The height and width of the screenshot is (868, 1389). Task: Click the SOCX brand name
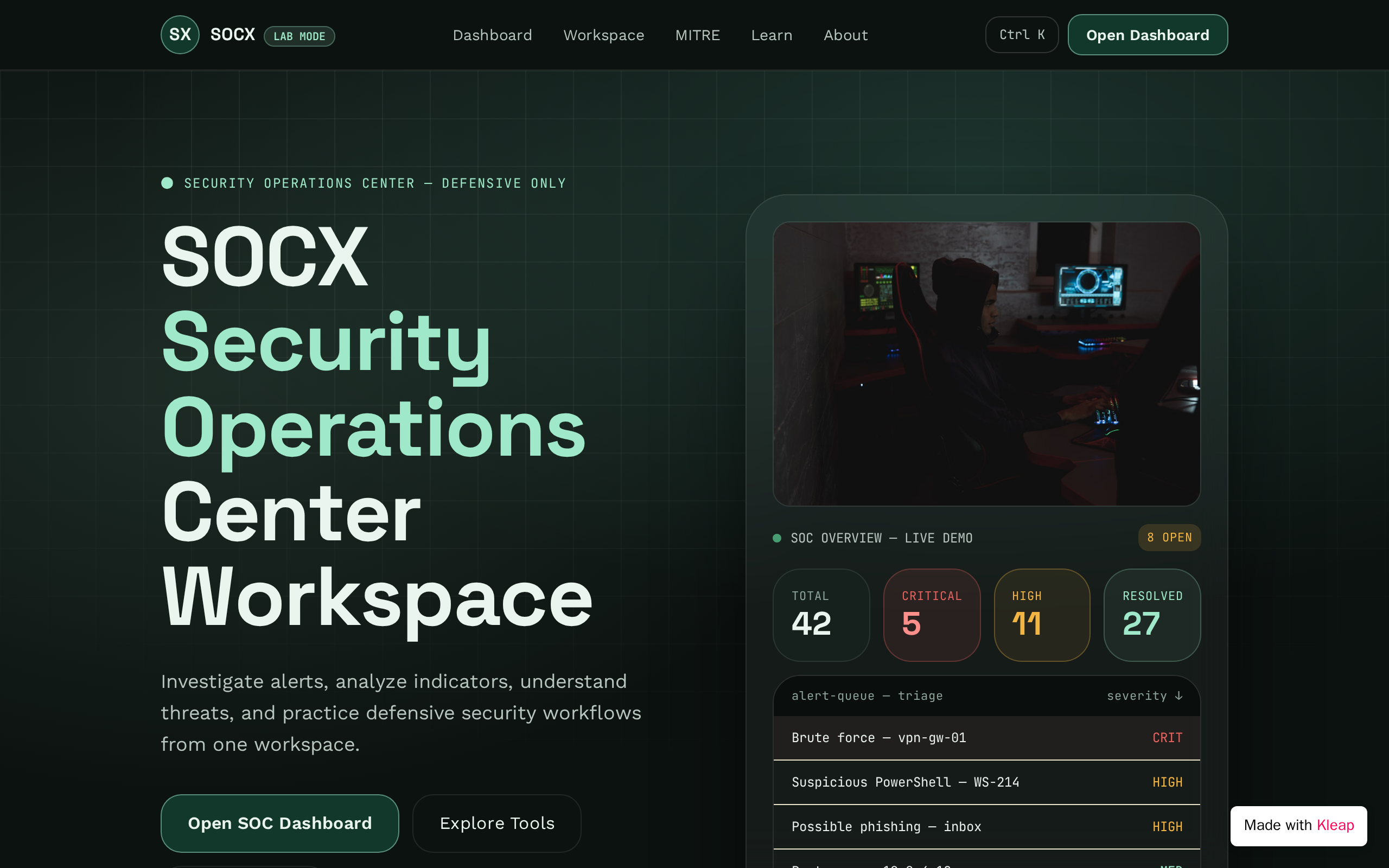232,35
